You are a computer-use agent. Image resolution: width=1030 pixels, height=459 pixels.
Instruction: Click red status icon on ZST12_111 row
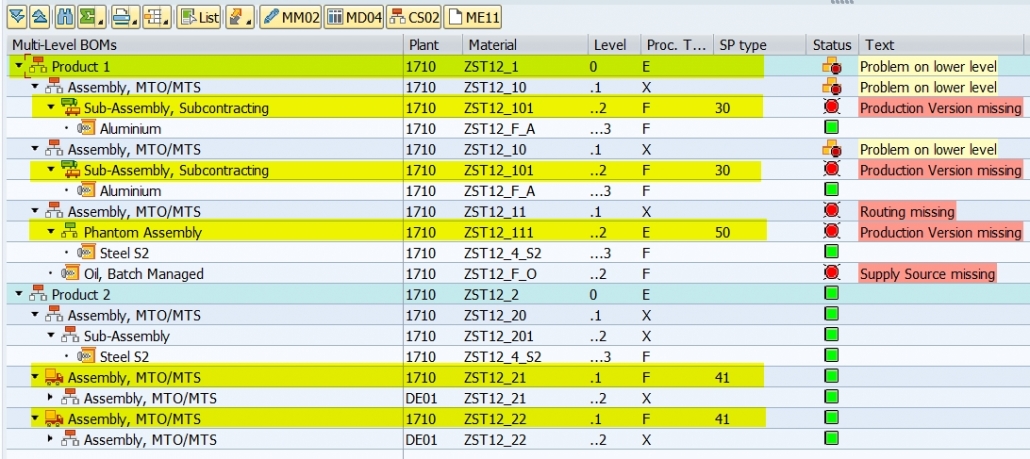832,232
